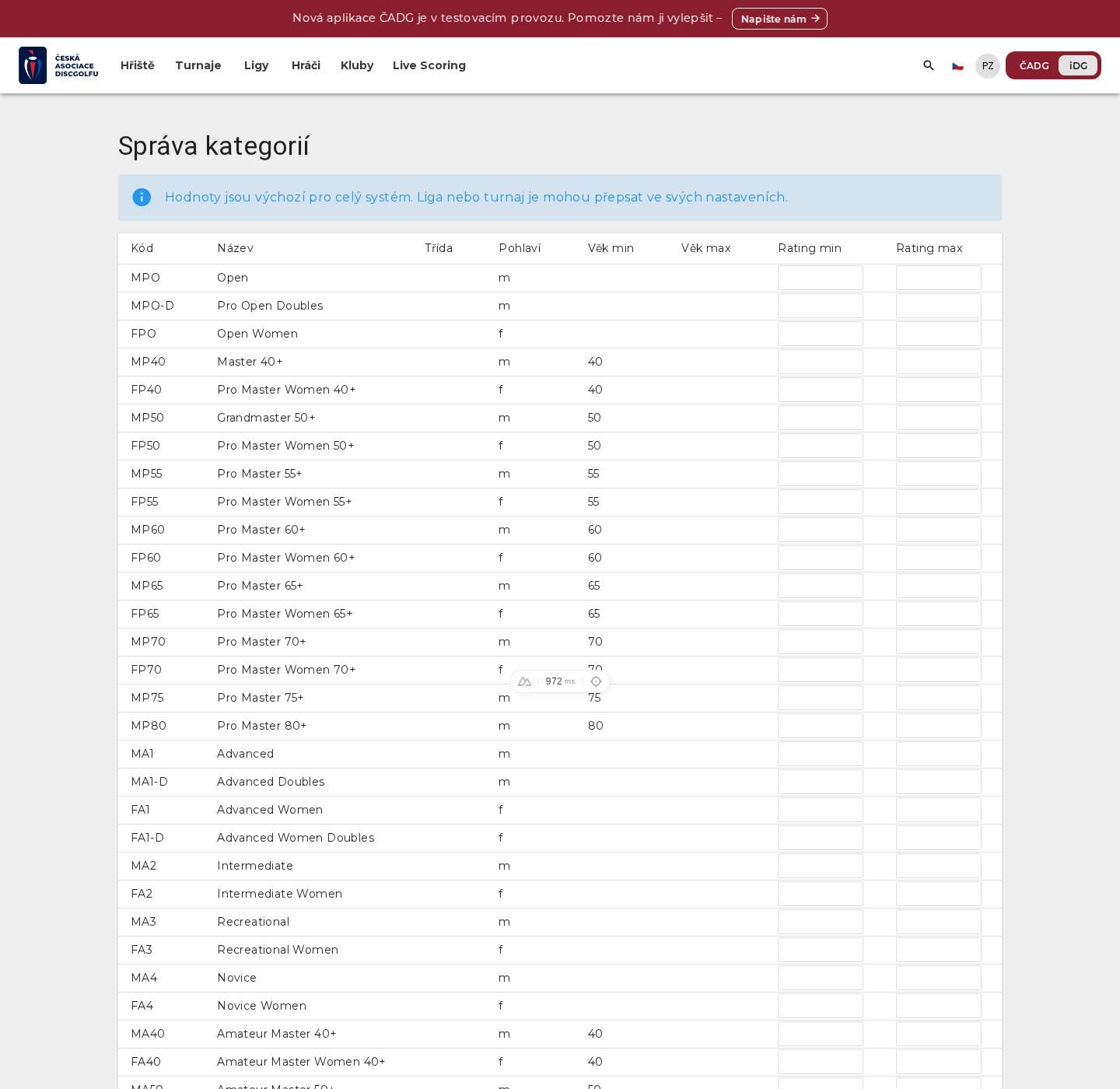Click the Napište nám button
The width and height of the screenshot is (1120, 1089).
779,19
